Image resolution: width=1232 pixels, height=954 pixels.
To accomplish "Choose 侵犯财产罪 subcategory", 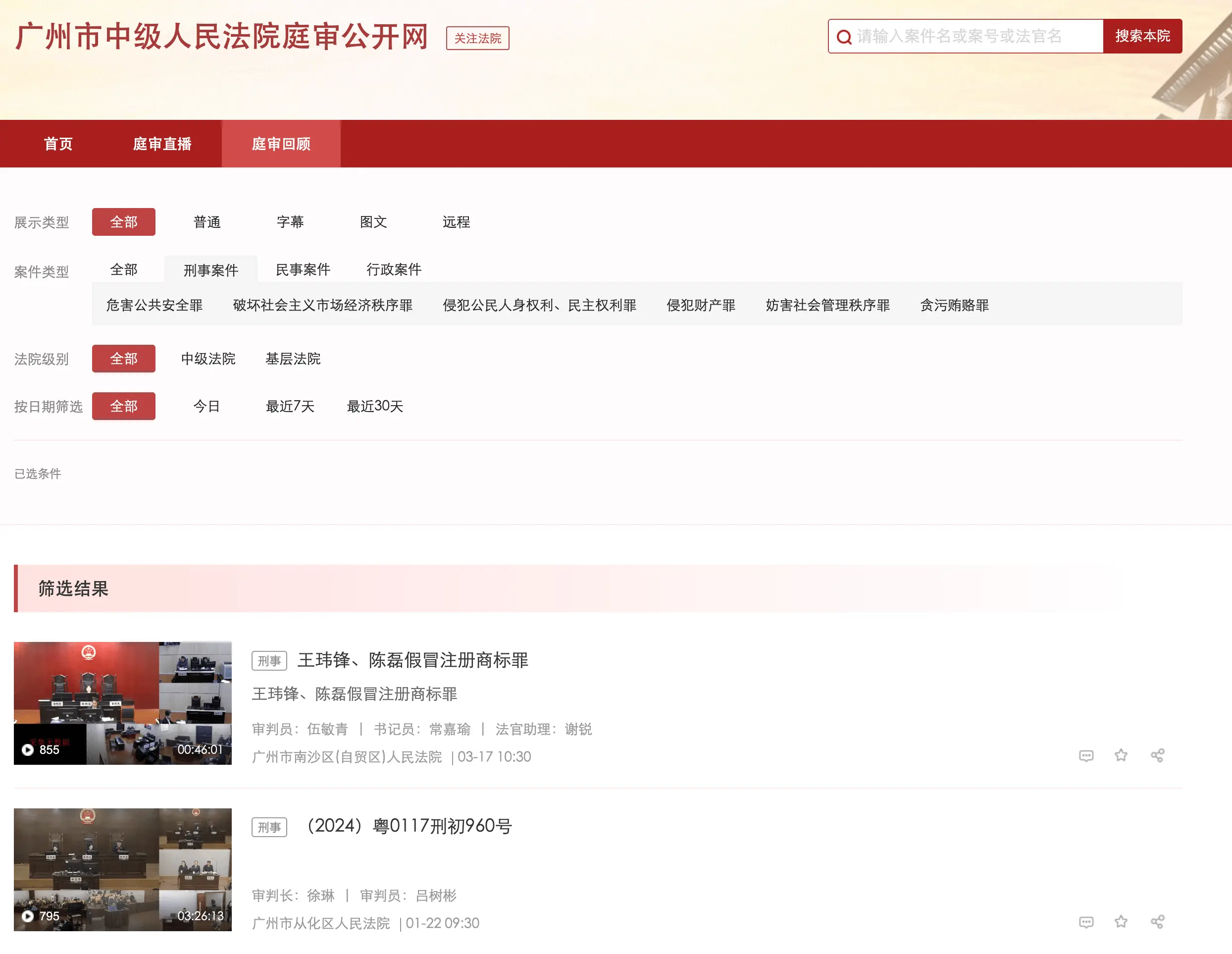I will point(701,305).
